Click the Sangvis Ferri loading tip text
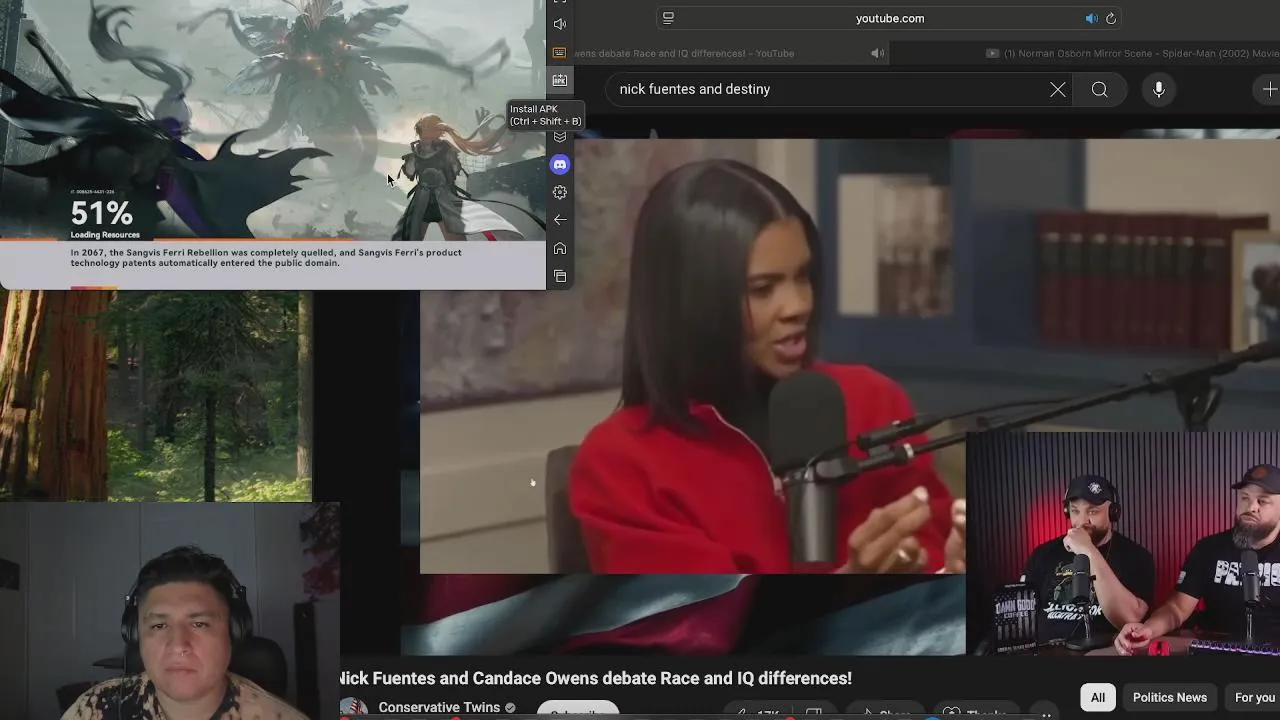The width and height of the screenshot is (1280, 720). coord(266,257)
